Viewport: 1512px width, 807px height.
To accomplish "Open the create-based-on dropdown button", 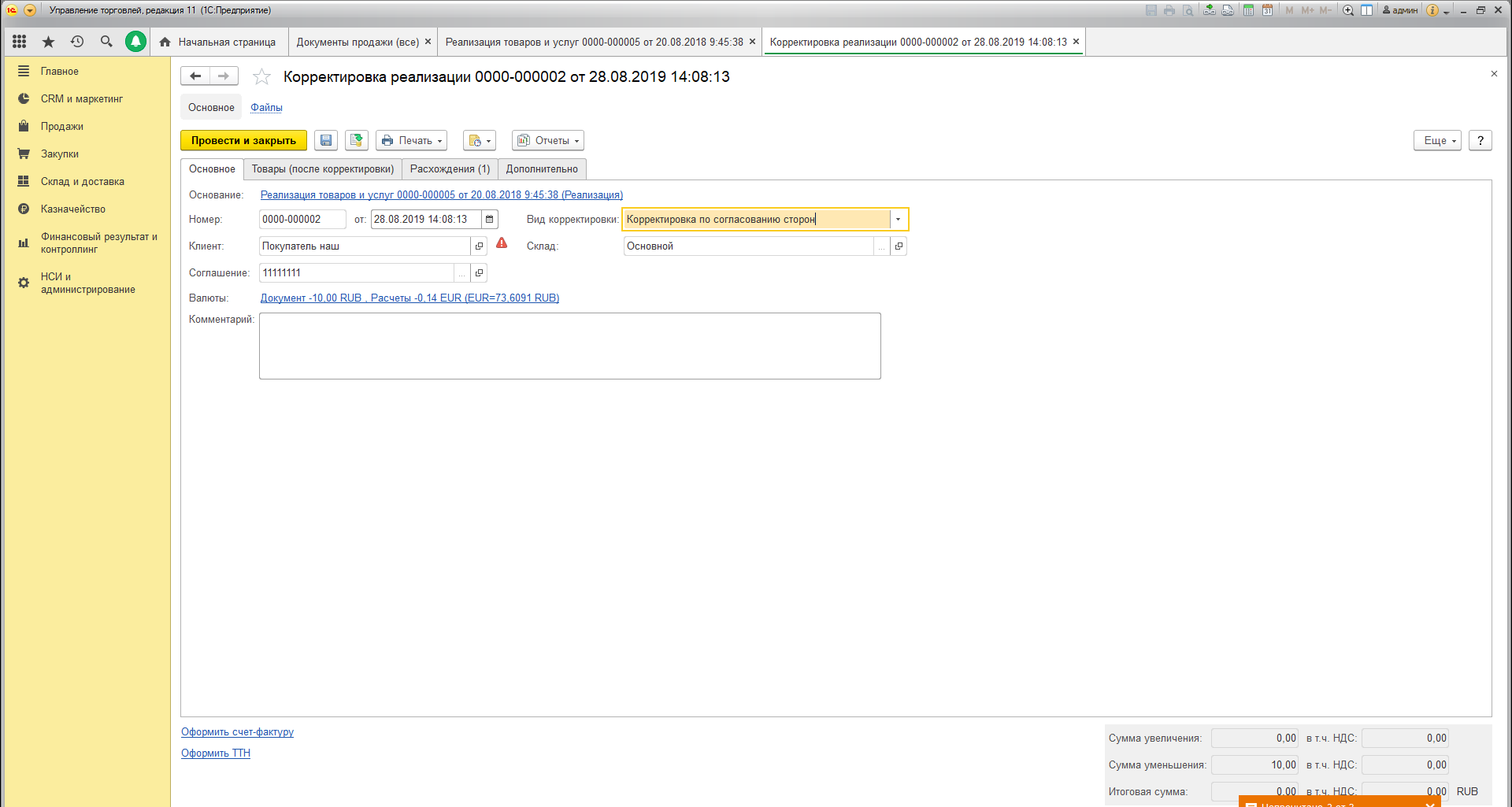I will (479, 140).
